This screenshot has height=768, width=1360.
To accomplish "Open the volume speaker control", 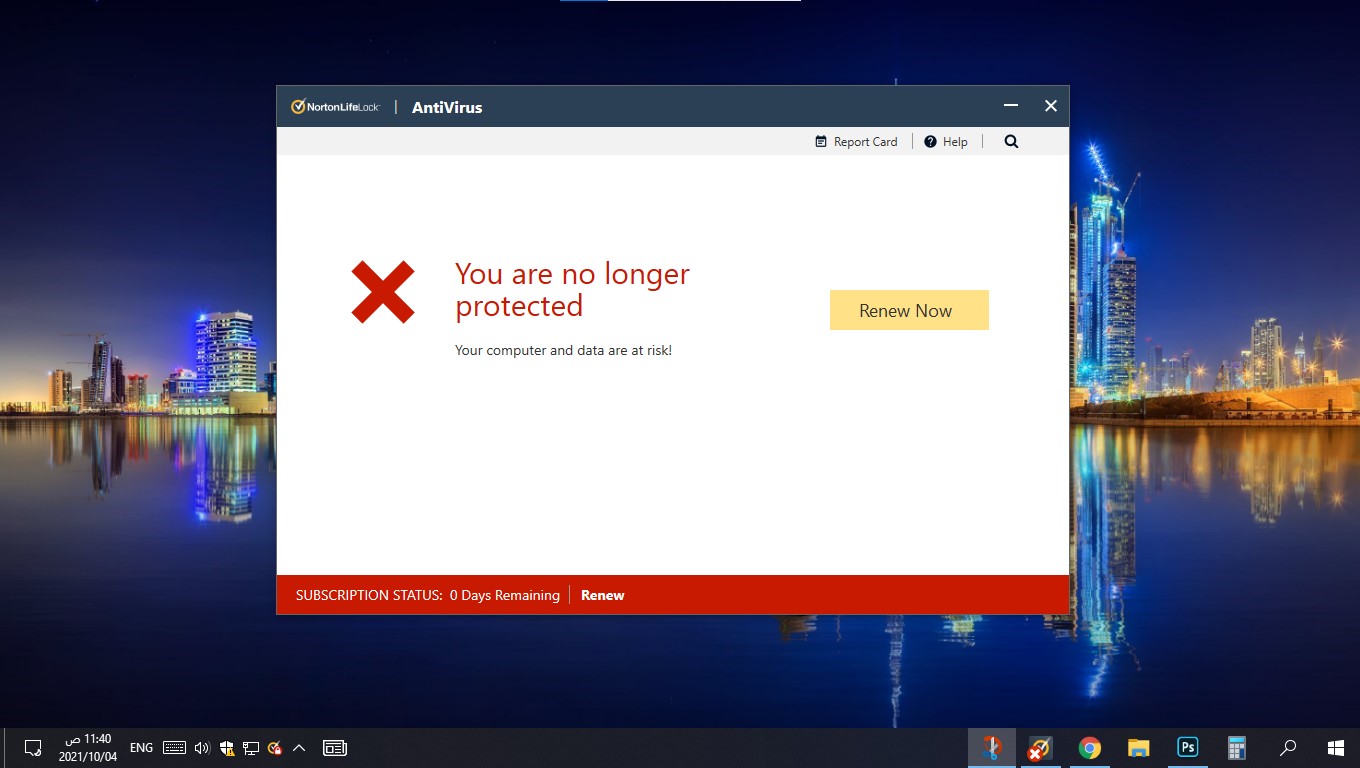I will pos(202,748).
